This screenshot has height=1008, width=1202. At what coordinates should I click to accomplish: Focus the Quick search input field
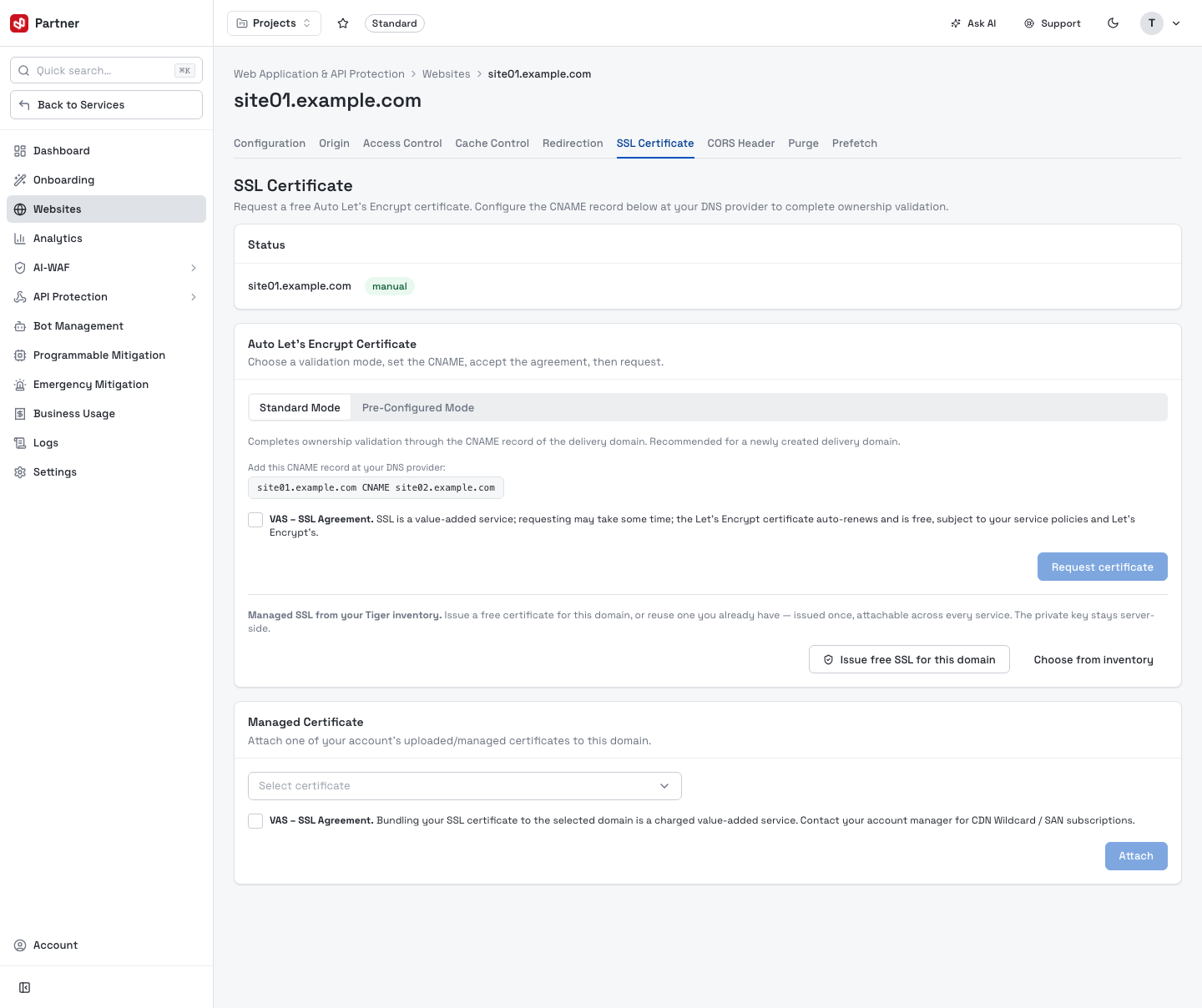[x=106, y=71]
